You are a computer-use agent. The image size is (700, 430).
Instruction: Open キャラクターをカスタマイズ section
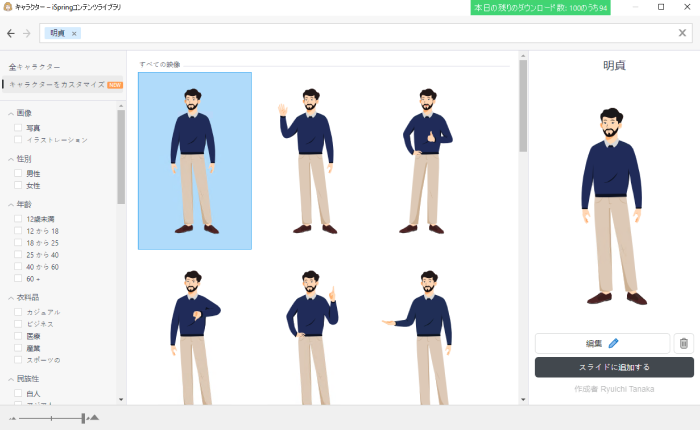click(x=62, y=84)
